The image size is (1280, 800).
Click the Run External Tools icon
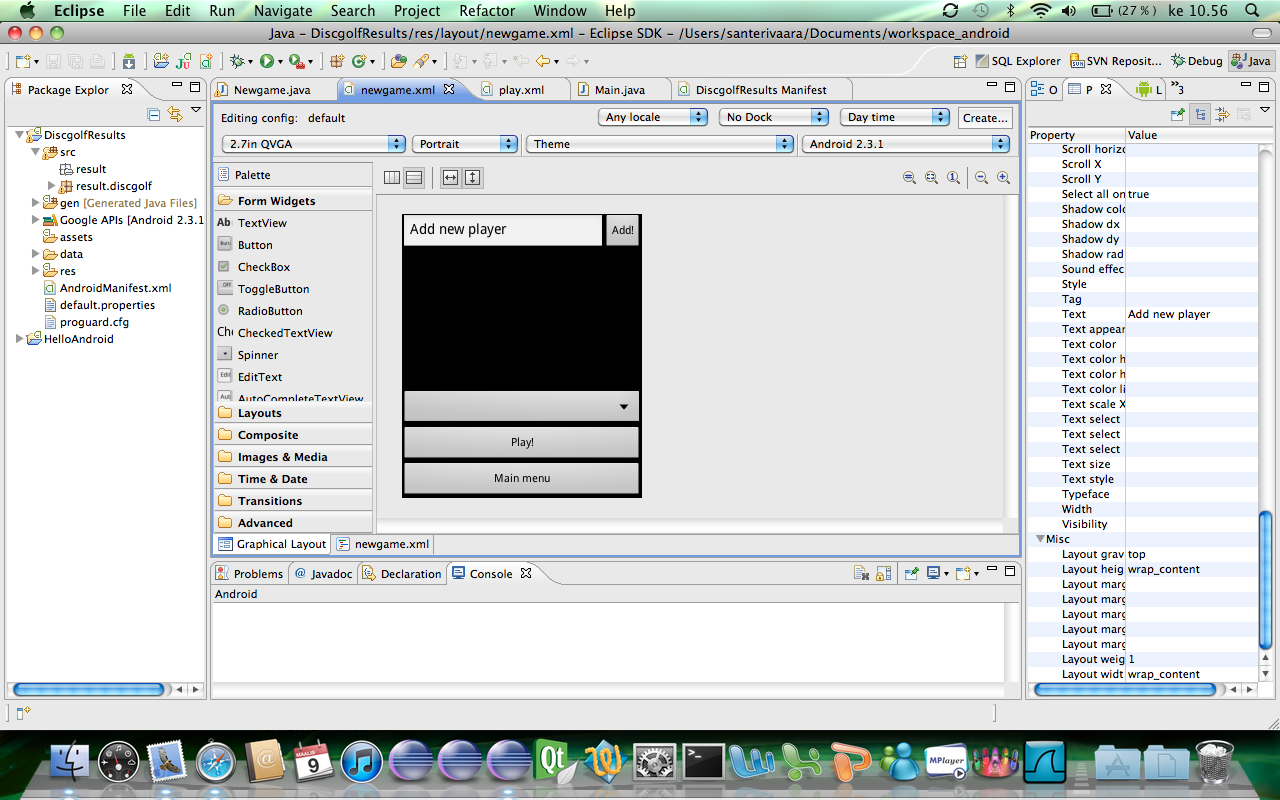[x=296, y=61]
